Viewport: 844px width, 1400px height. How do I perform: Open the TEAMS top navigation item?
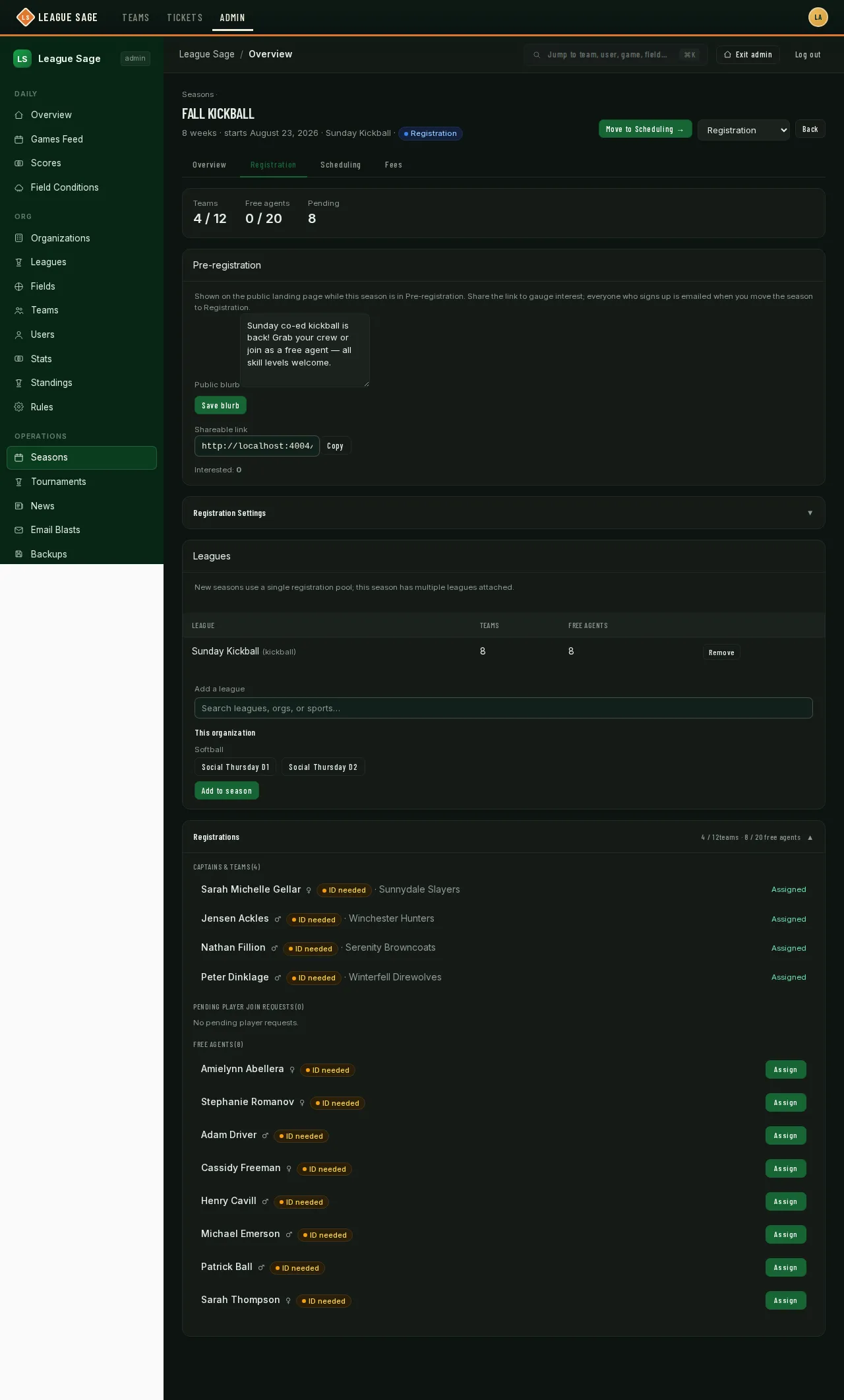(136, 18)
